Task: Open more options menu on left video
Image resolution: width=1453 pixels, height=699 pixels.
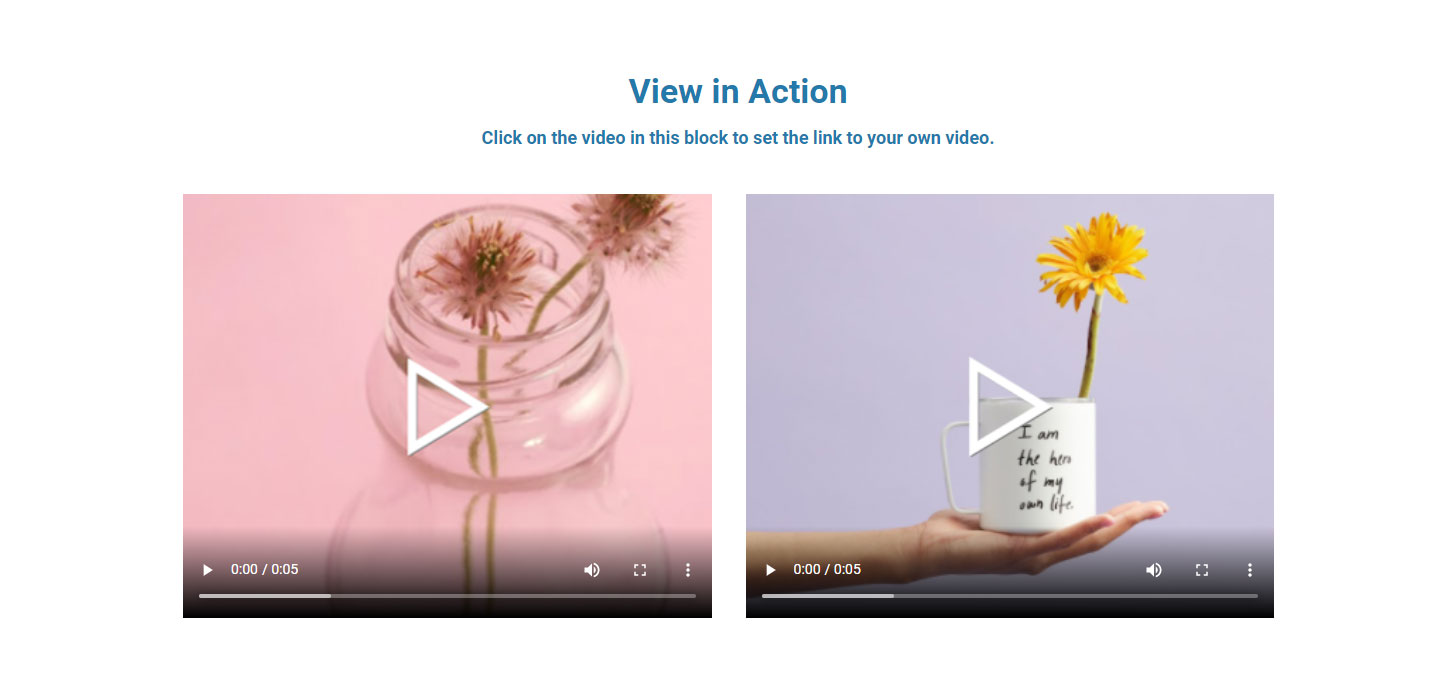Action: (688, 570)
